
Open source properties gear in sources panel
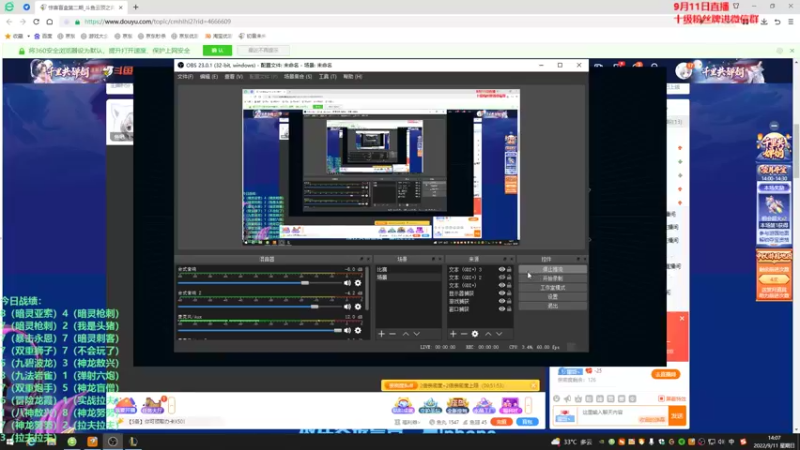(x=475, y=334)
